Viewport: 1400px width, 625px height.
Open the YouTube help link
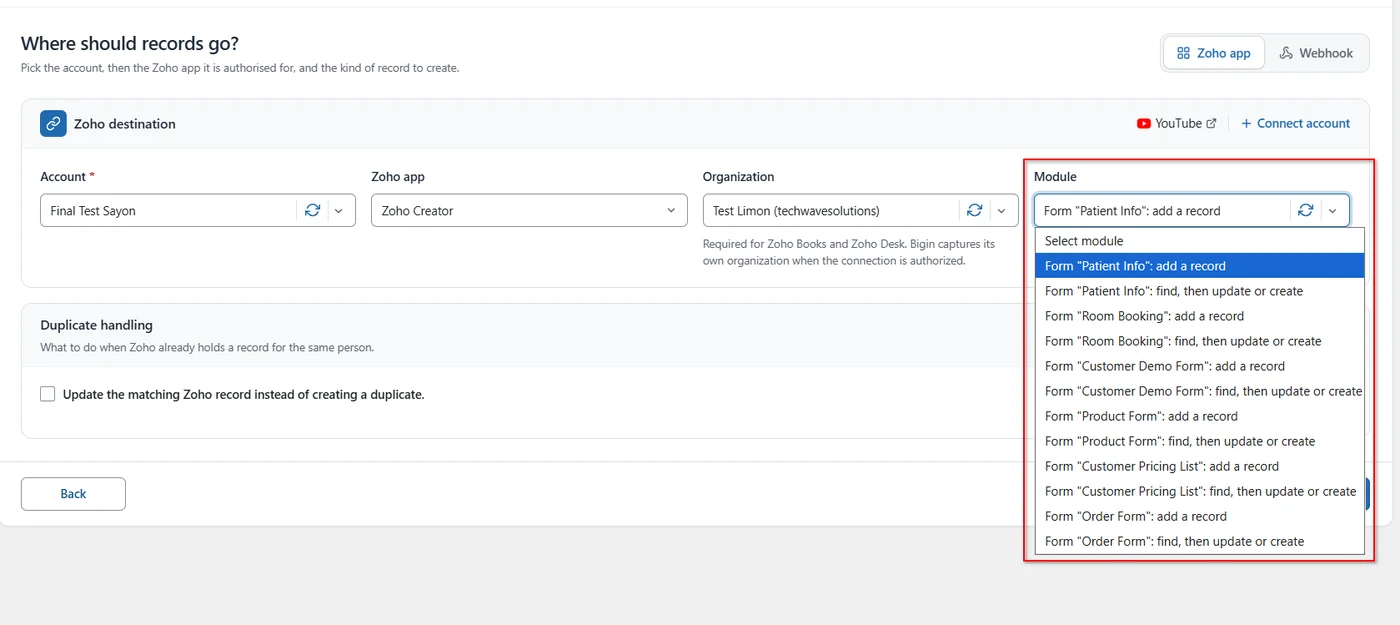(x=1178, y=124)
